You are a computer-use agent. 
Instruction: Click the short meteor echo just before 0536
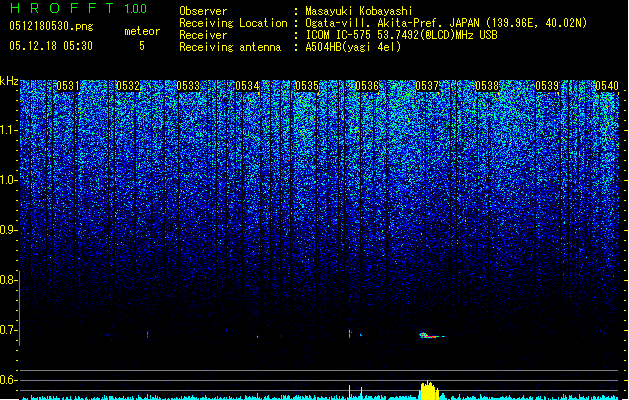coord(349,334)
